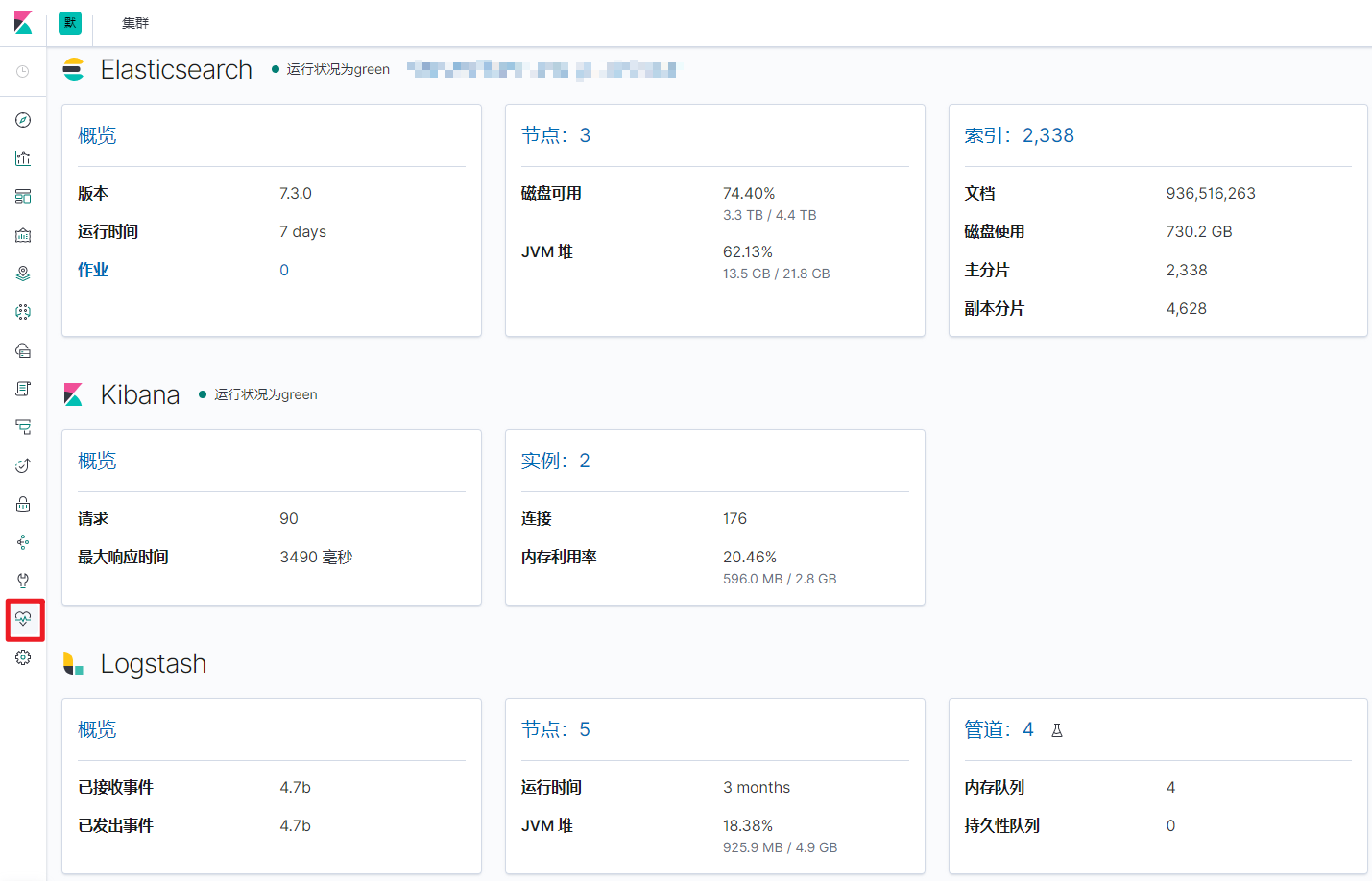Open Dev Tools wrench icon in sidebar
Screen dimensions: 1372x881
23,581
